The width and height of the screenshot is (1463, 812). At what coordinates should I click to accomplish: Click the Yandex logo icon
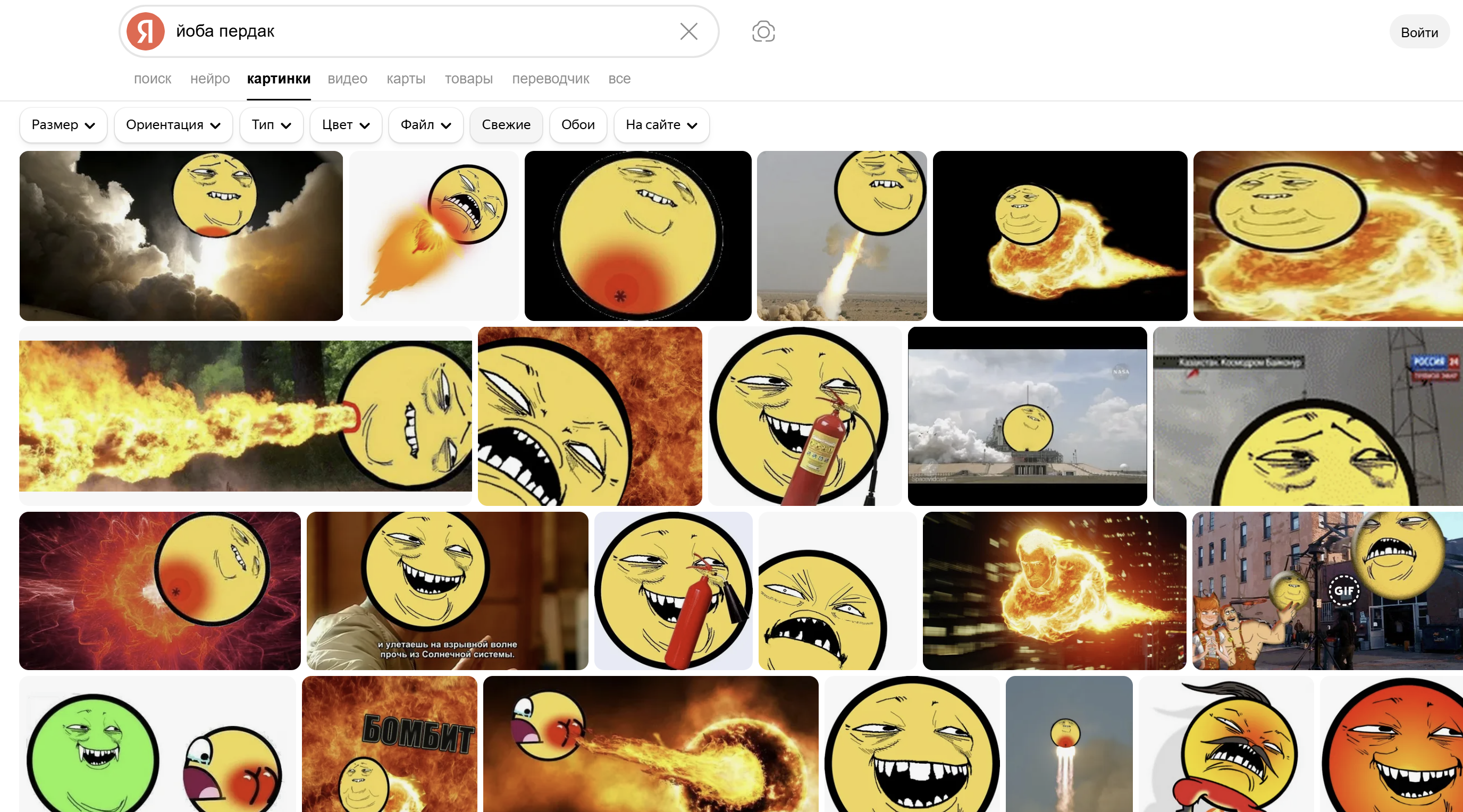coord(145,31)
